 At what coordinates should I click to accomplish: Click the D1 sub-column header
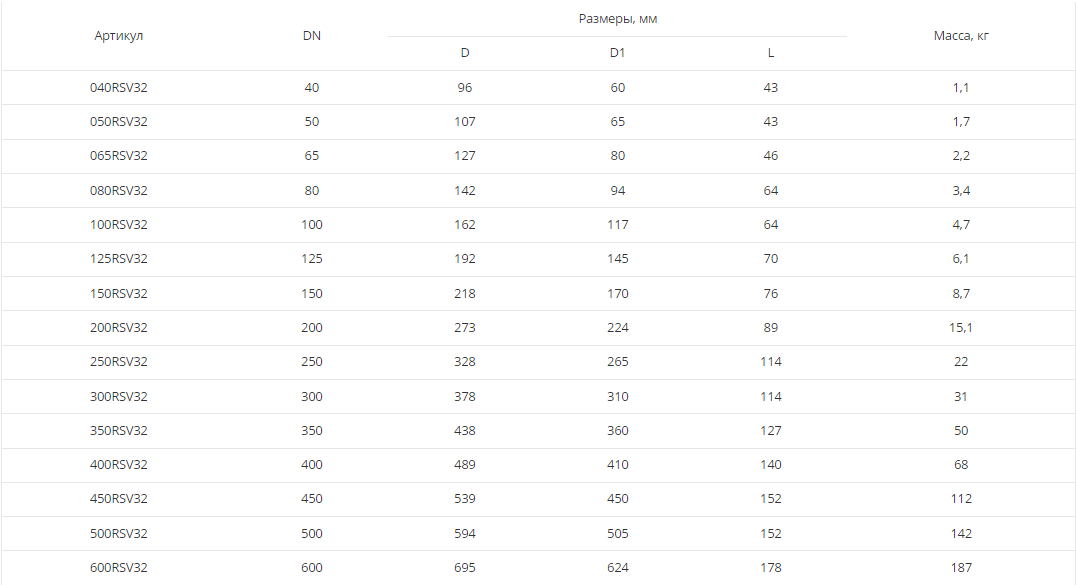[x=618, y=53]
